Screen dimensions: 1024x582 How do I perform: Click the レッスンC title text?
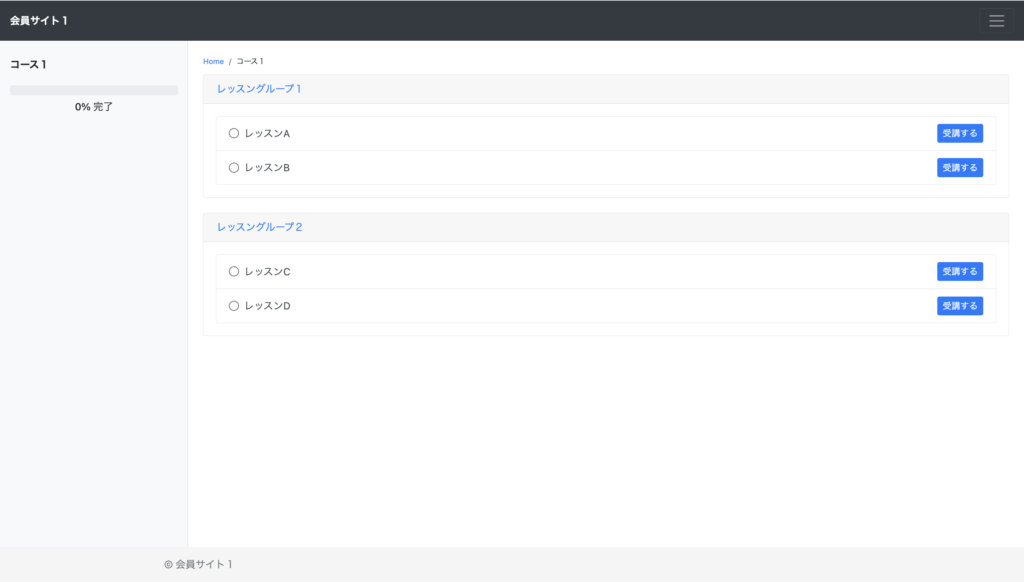pos(267,271)
